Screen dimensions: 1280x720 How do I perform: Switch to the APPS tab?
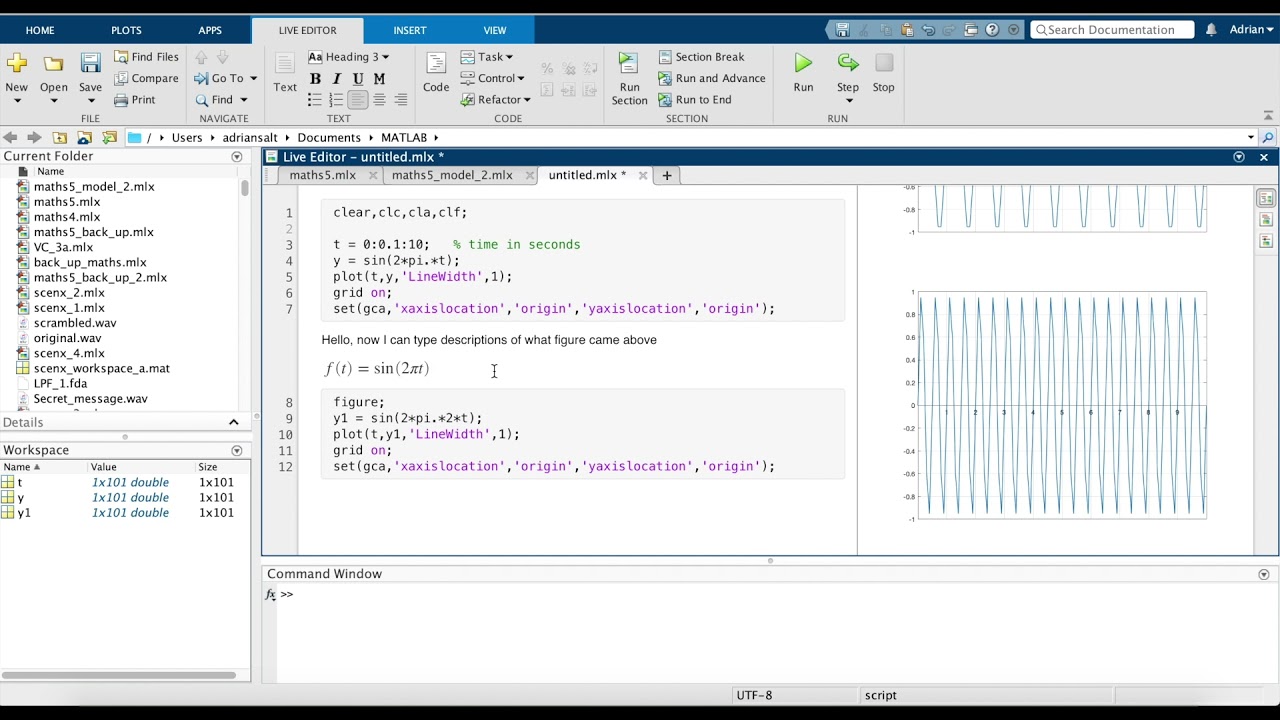(210, 30)
